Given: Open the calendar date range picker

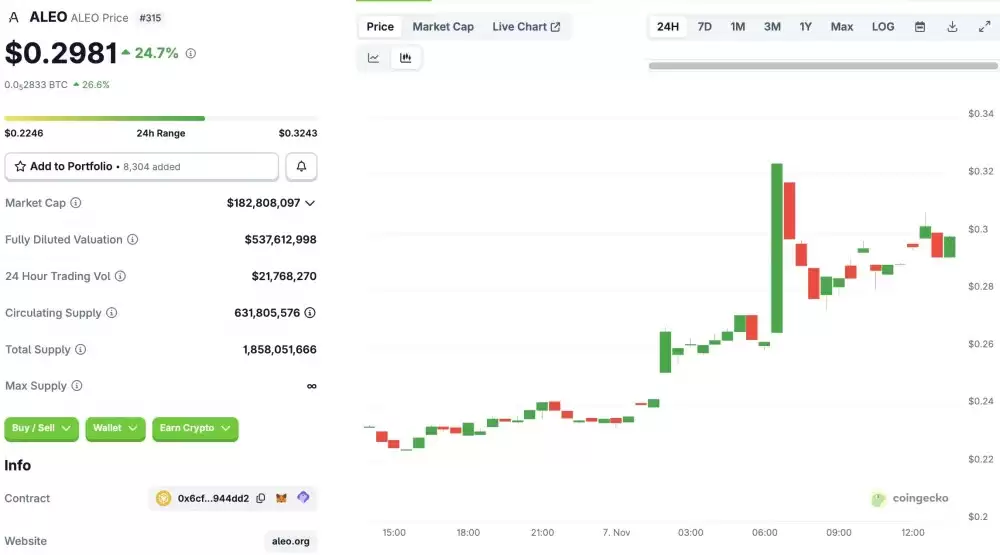Looking at the screenshot, I should click(920, 27).
